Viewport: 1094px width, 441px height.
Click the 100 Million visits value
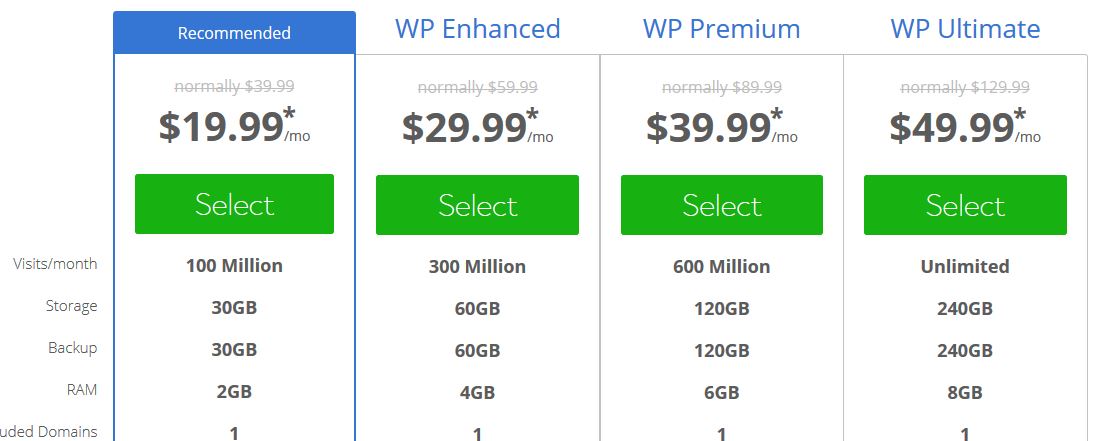tap(234, 266)
